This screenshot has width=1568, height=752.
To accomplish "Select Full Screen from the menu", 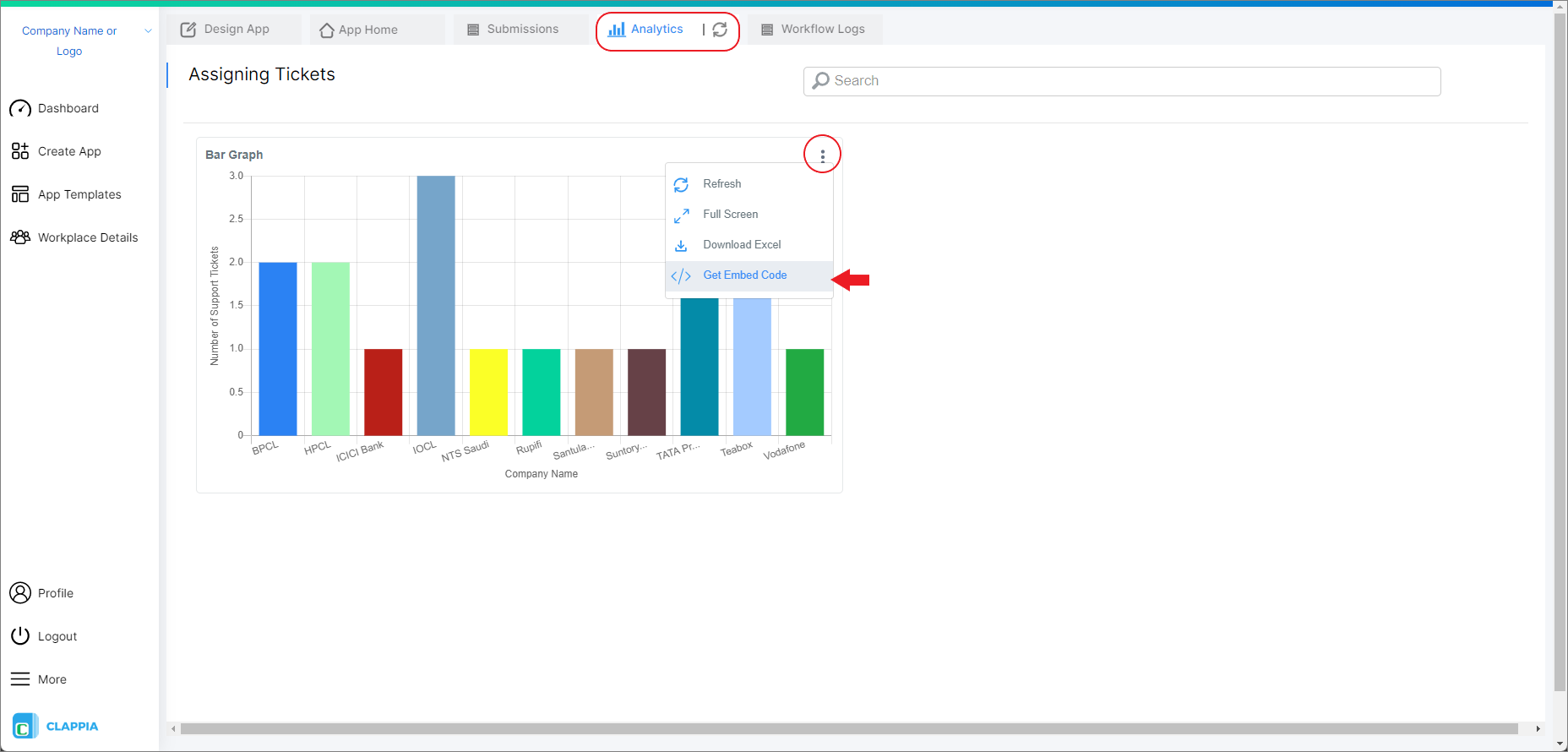I will coord(749,215).
